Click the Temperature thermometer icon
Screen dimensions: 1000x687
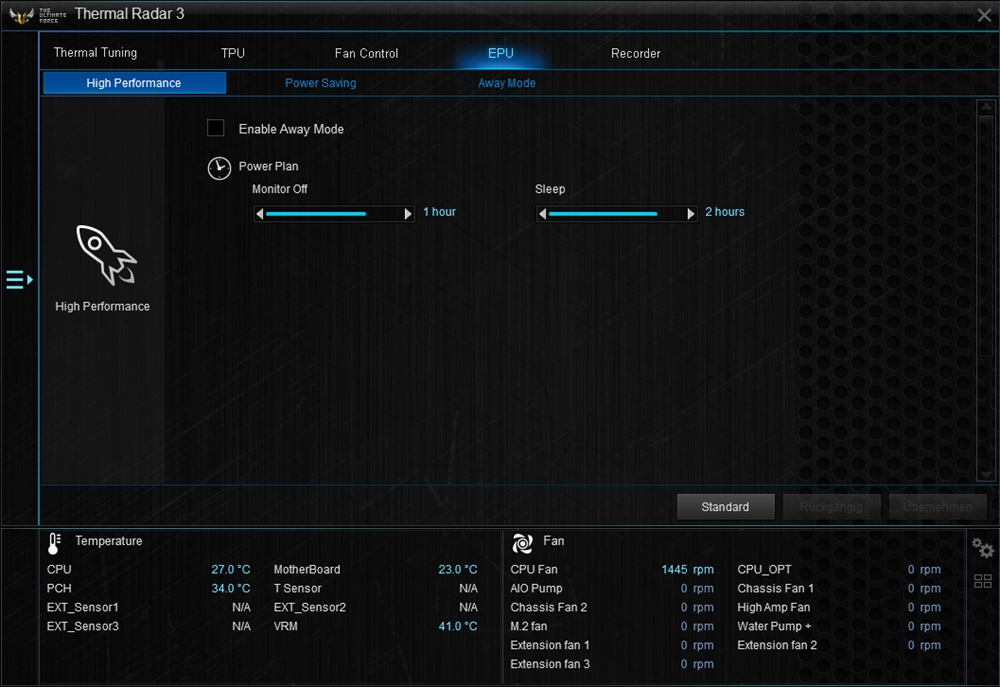[54, 543]
